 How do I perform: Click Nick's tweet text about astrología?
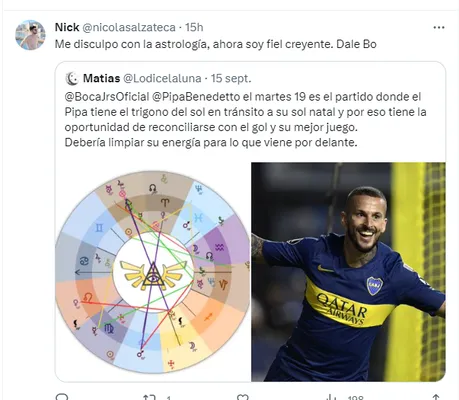pos(216,44)
